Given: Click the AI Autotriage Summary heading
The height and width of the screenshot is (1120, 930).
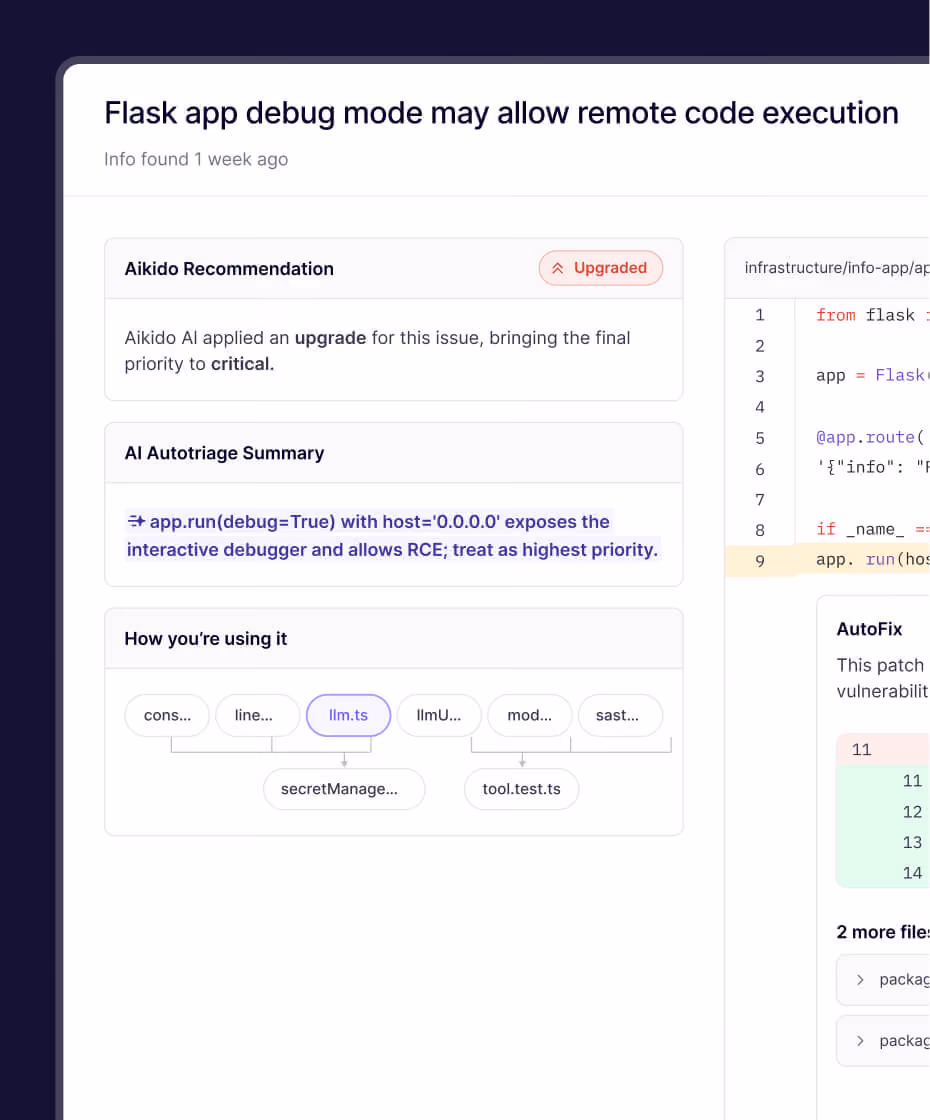Looking at the screenshot, I should 224,453.
